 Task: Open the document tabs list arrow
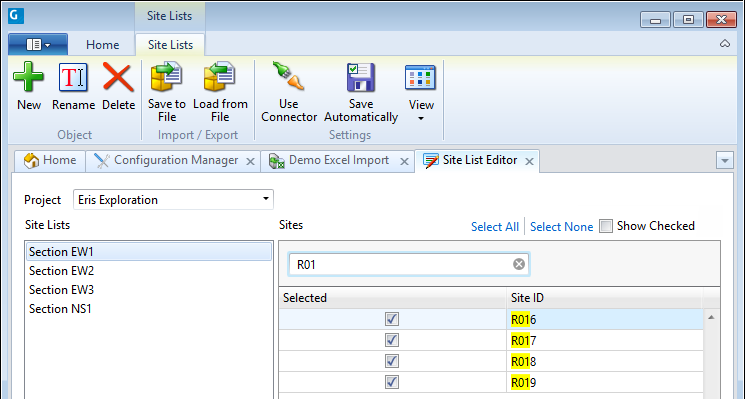[x=725, y=161]
